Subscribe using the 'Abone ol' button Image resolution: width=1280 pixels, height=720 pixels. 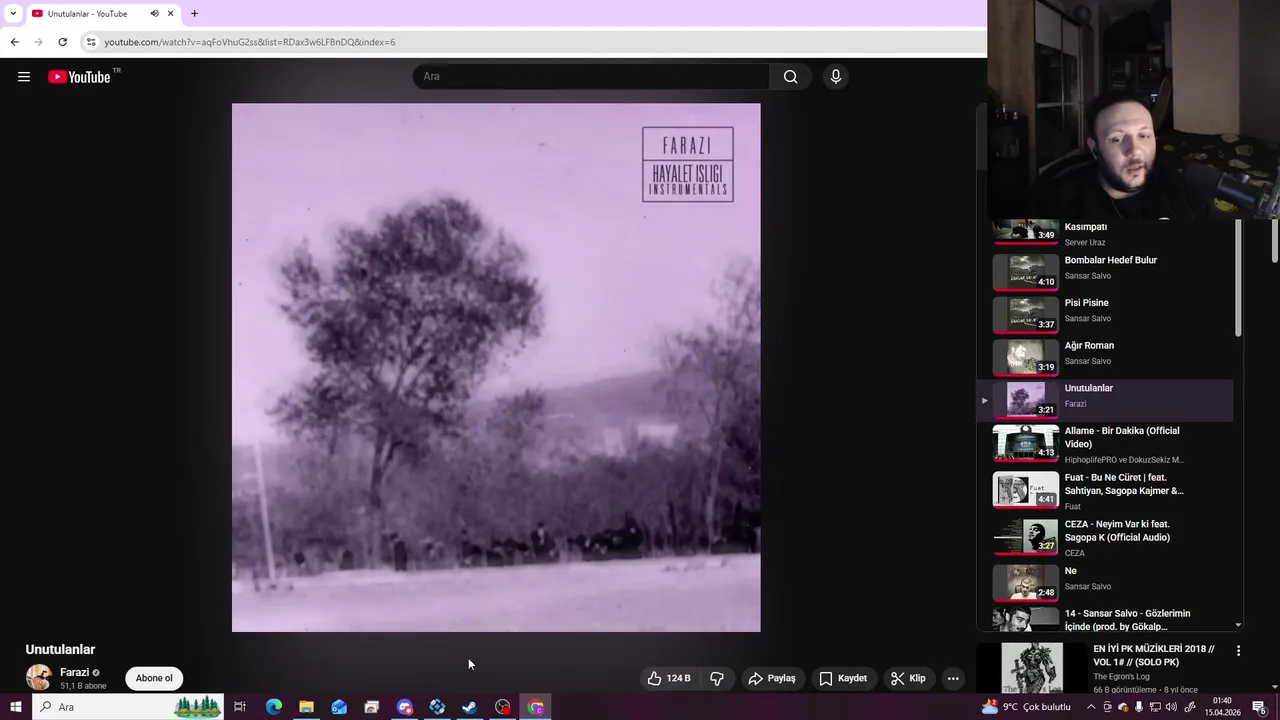(154, 678)
